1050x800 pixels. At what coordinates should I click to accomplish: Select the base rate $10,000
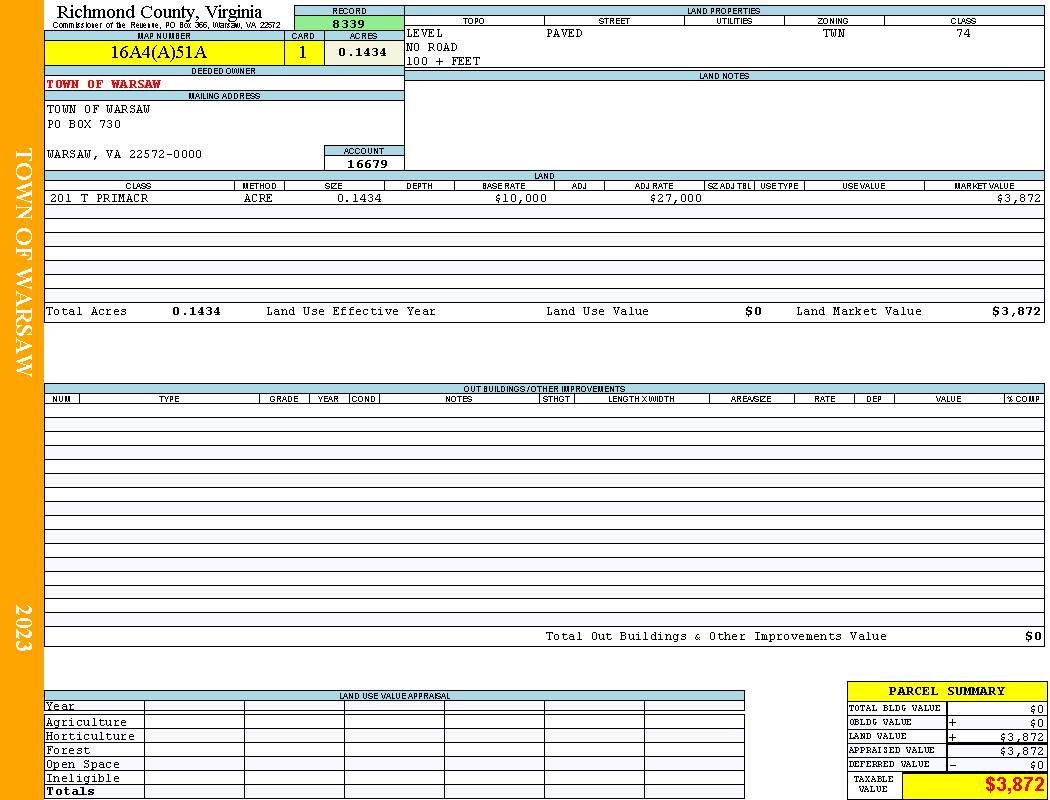tap(521, 198)
